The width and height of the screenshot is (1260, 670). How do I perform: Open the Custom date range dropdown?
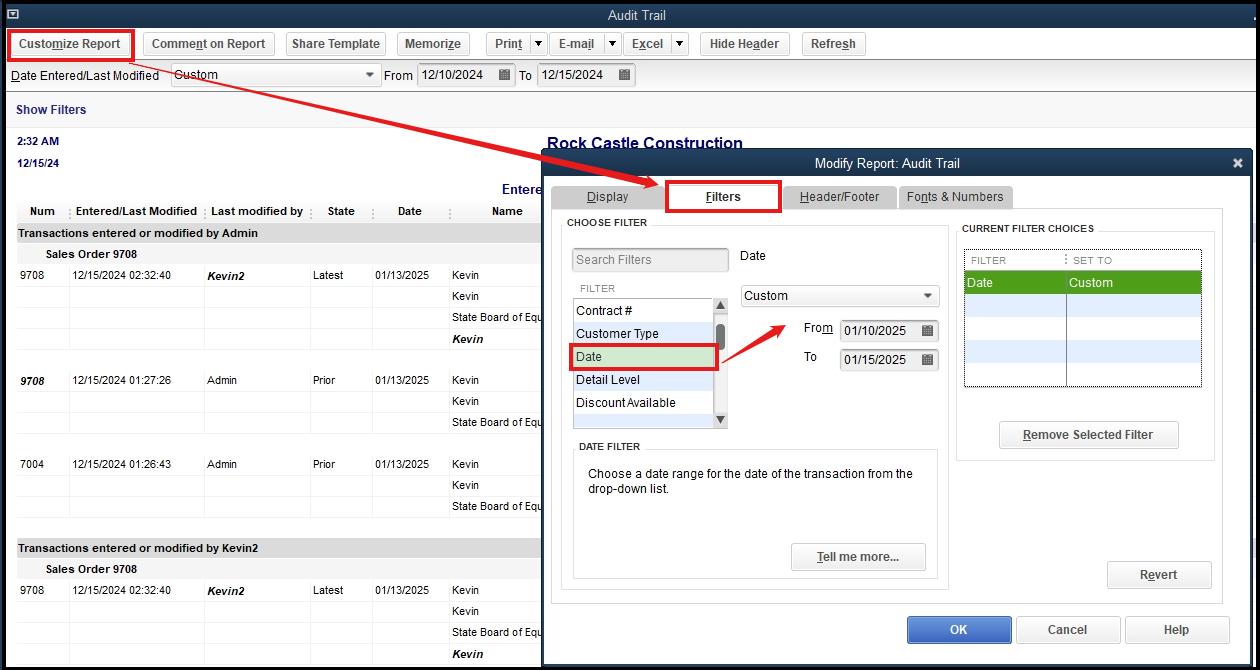[x=371, y=74]
